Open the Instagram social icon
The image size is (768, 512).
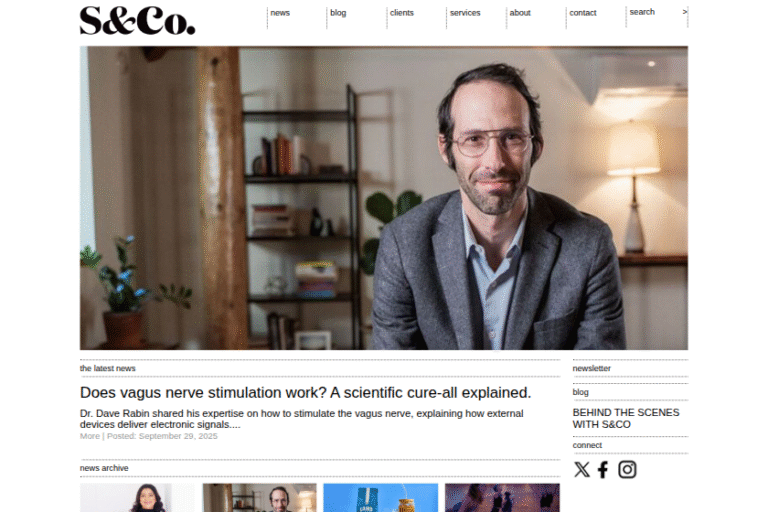[627, 469]
